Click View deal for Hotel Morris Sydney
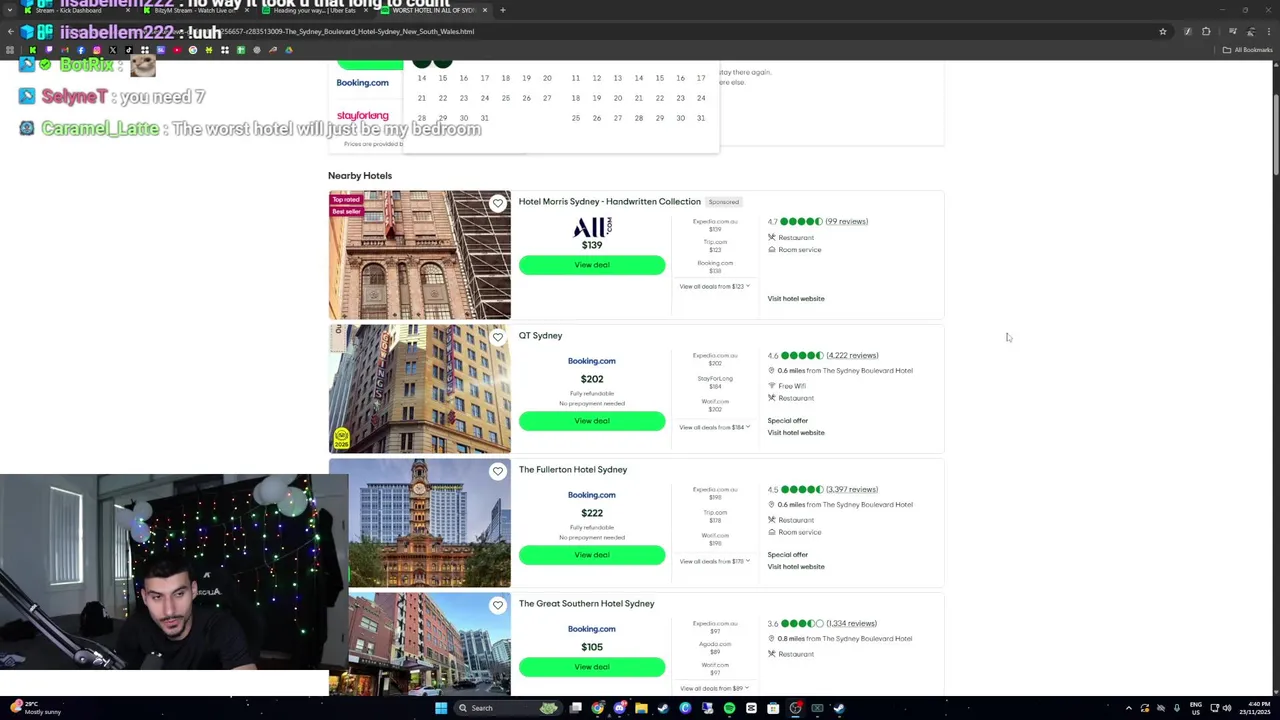The width and height of the screenshot is (1280, 720). click(x=592, y=265)
